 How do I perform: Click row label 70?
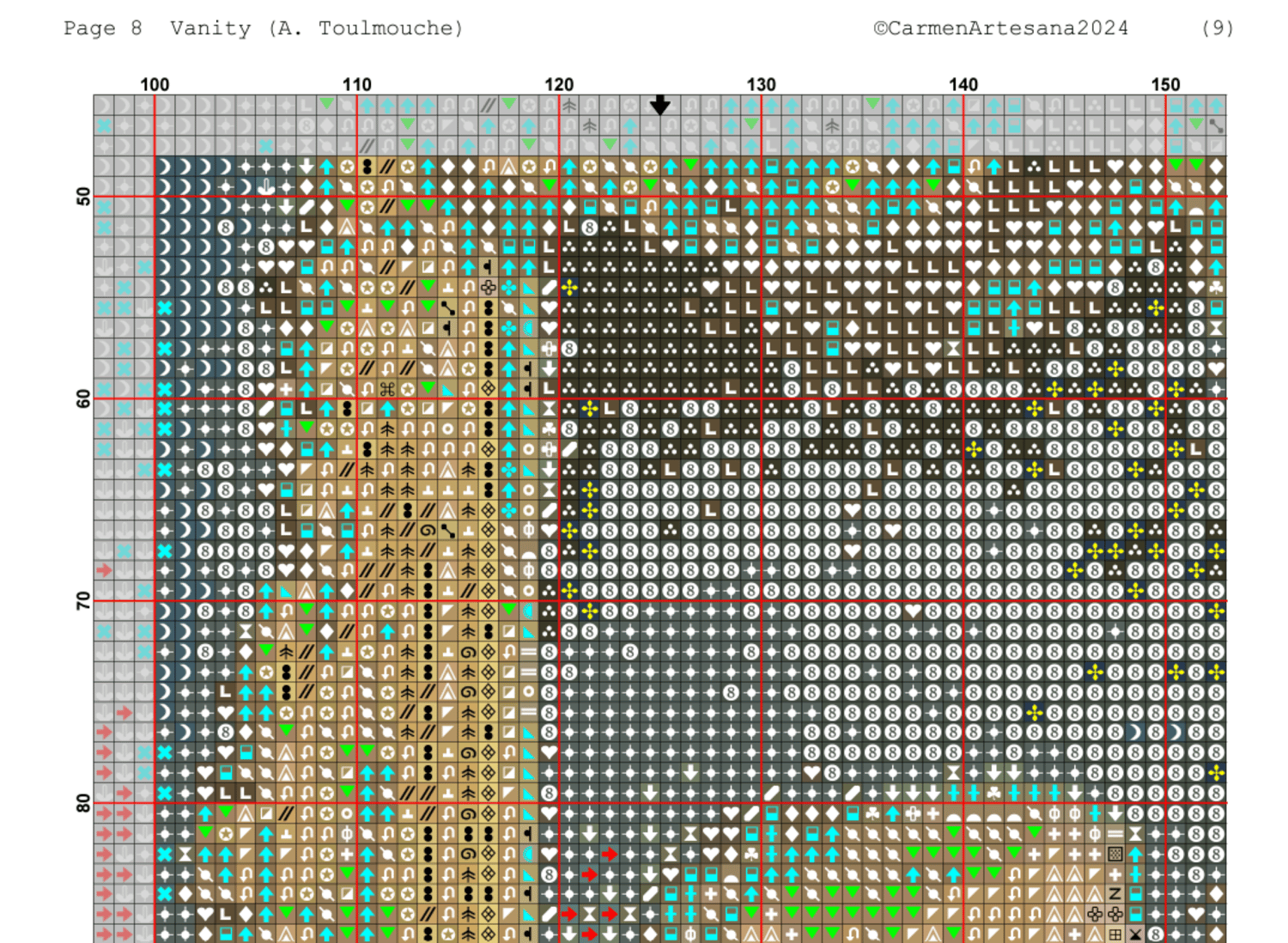pyautogui.click(x=83, y=600)
